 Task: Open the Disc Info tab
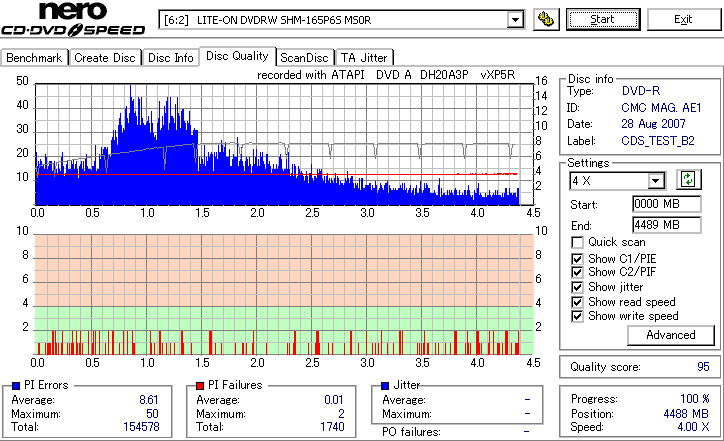click(x=170, y=58)
